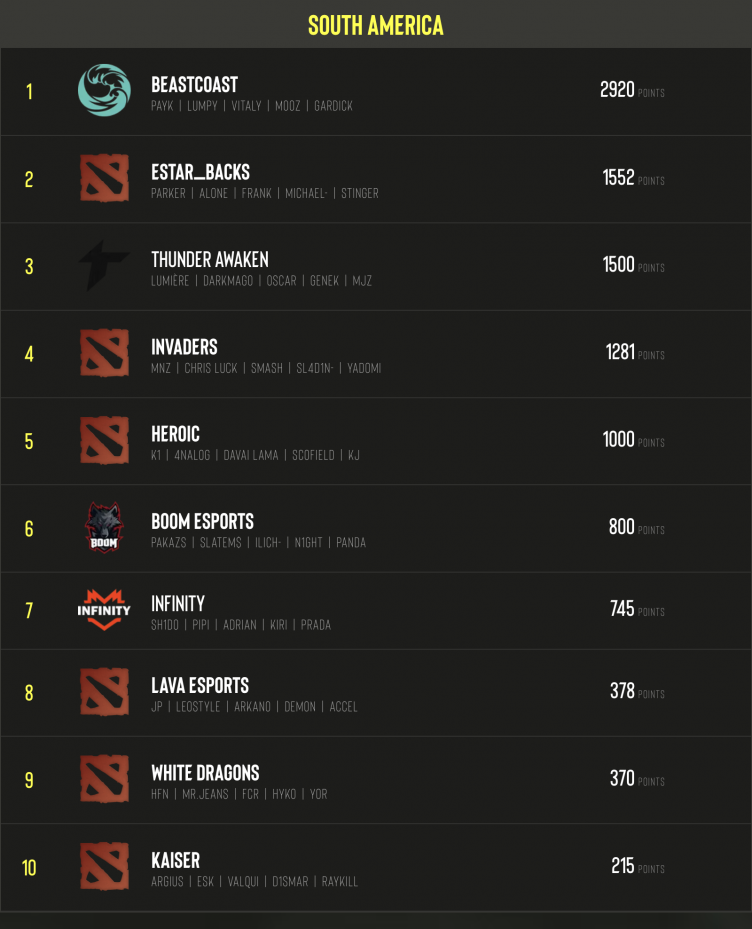The width and height of the screenshot is (752, 929).
Task: Click the Lava Esports Dota logo
Action: [x=104, y=692]
